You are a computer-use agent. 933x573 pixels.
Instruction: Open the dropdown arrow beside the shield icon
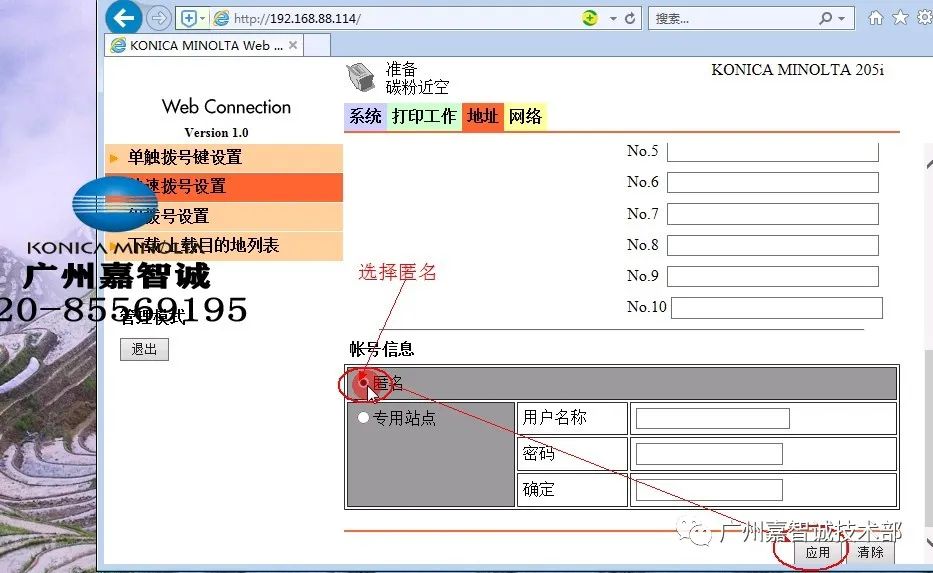[x=203, y=19]
